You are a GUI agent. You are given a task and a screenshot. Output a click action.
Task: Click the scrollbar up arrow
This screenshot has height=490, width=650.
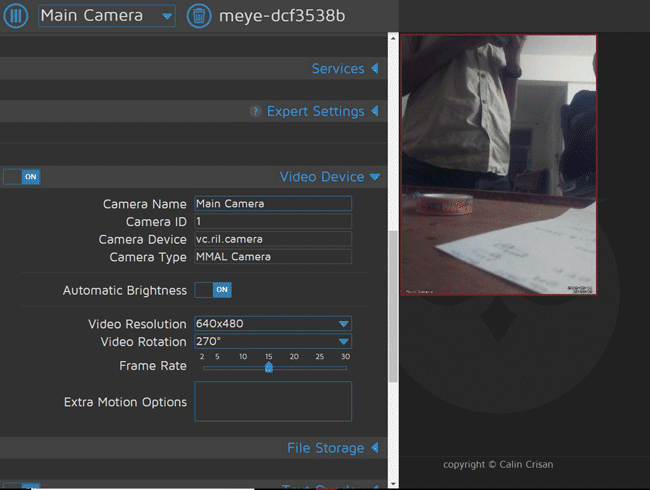(x=393, y=38)
